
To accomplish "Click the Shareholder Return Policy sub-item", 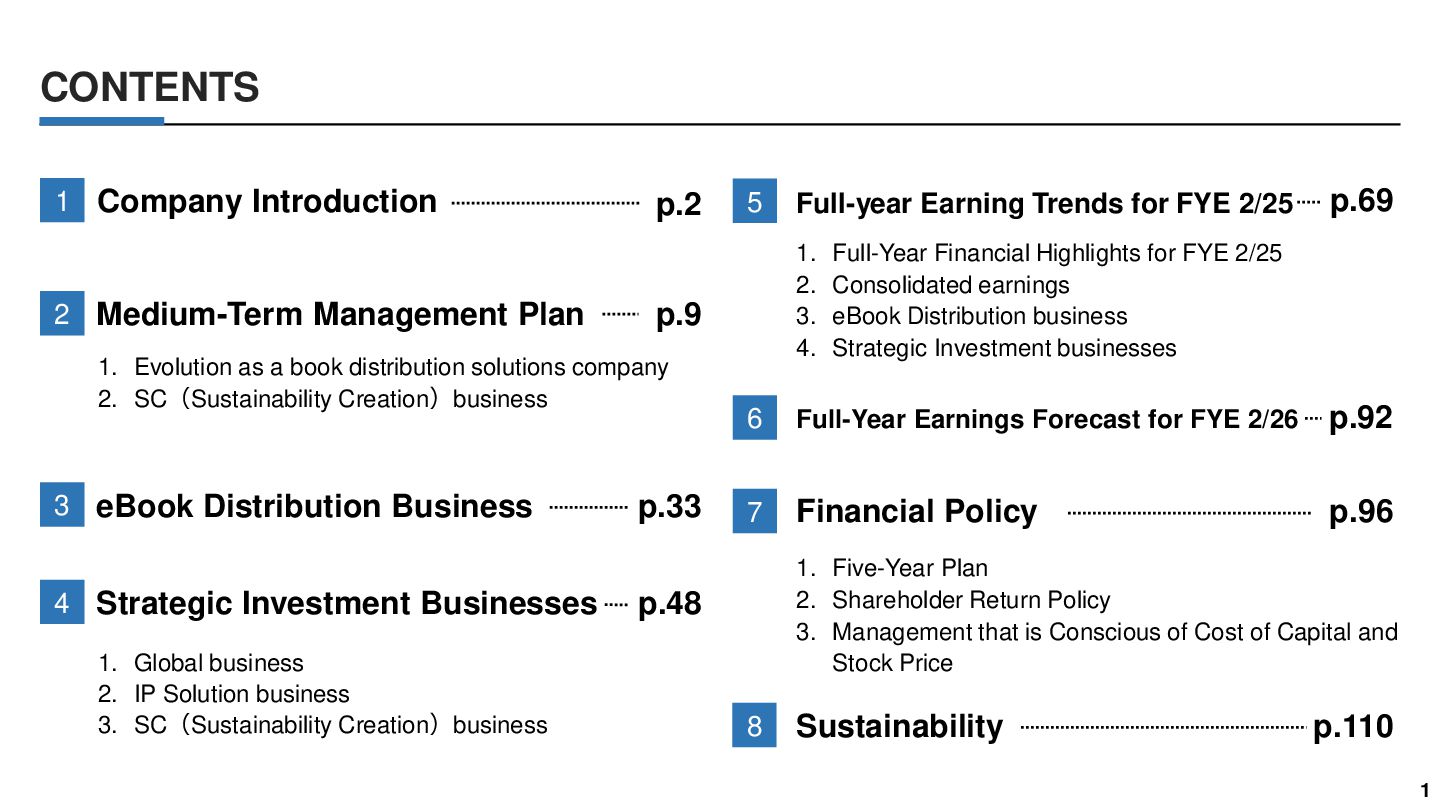I will 971,600.
